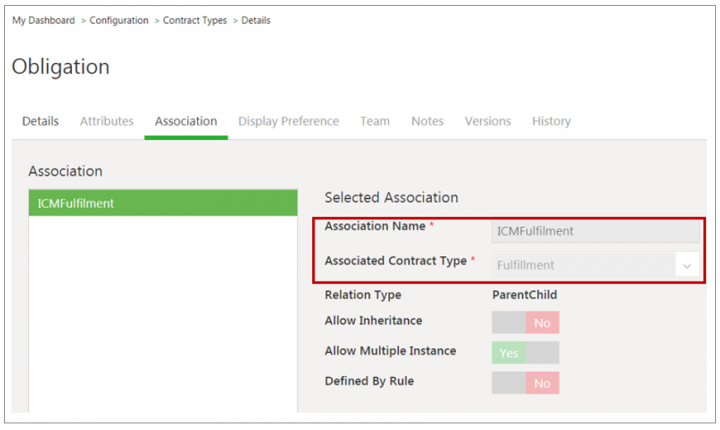720x430 pixels.
Task: Select ICMFulfilment in the Association list
Action: pyautogui.click(x=163, y=203)
